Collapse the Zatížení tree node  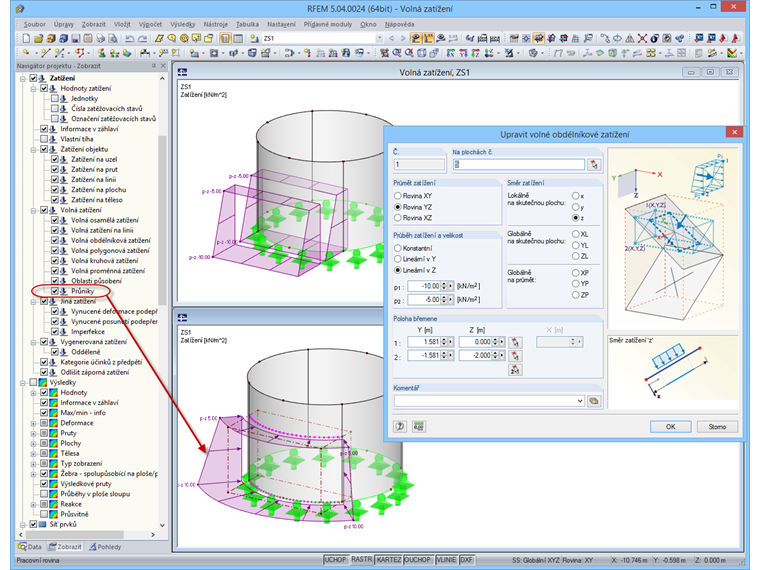tap(23, 78)
